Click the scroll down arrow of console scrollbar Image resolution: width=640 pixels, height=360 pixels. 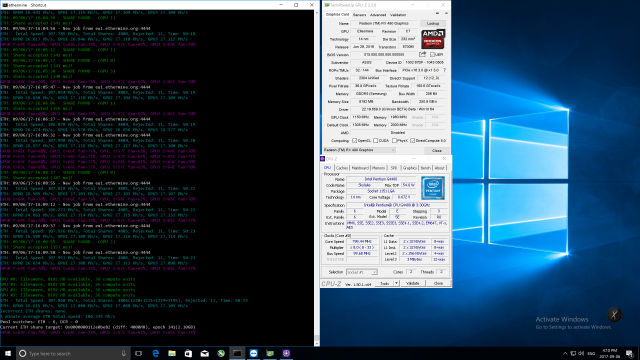tap(317, 344)
